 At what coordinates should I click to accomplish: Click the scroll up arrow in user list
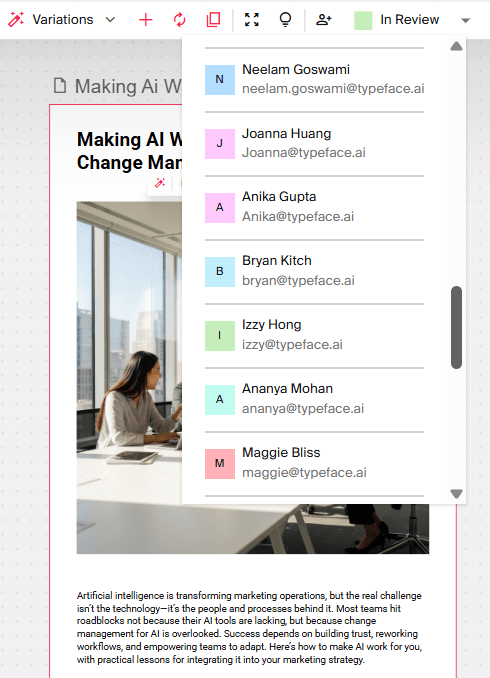pyautogui.click(x=456, y=46)
